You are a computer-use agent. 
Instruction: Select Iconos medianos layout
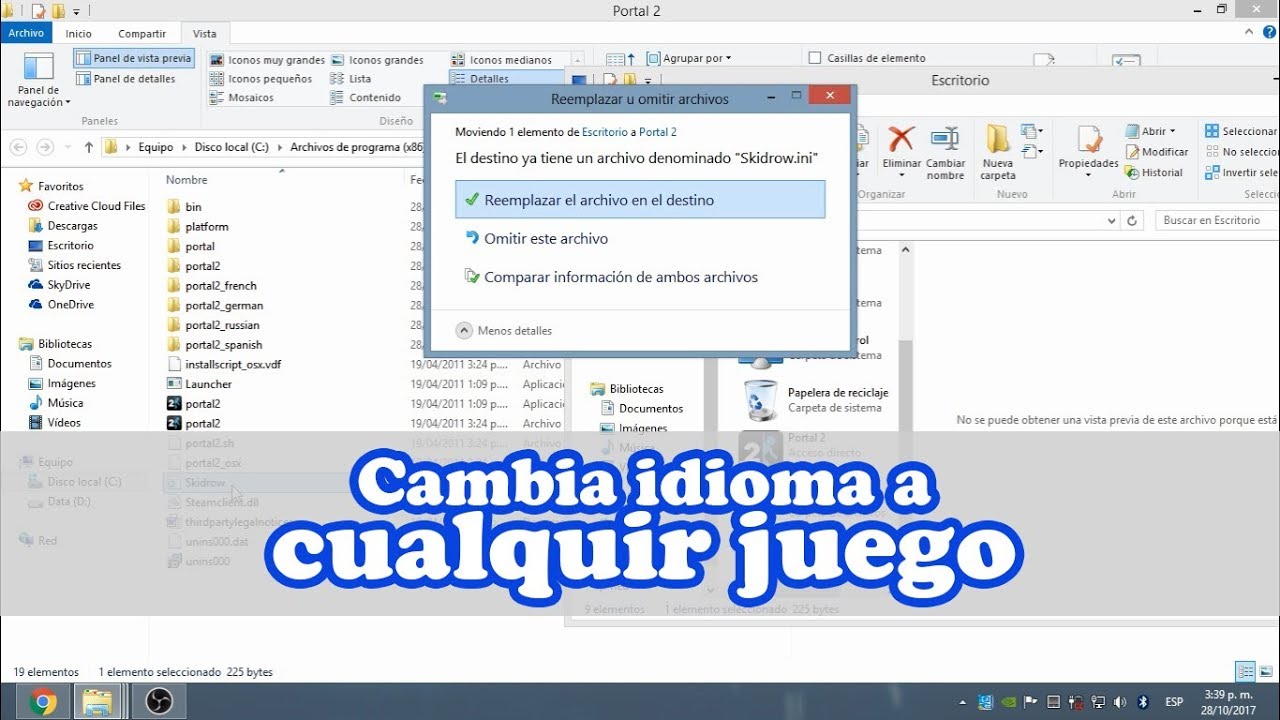click(x=501, y=60)
